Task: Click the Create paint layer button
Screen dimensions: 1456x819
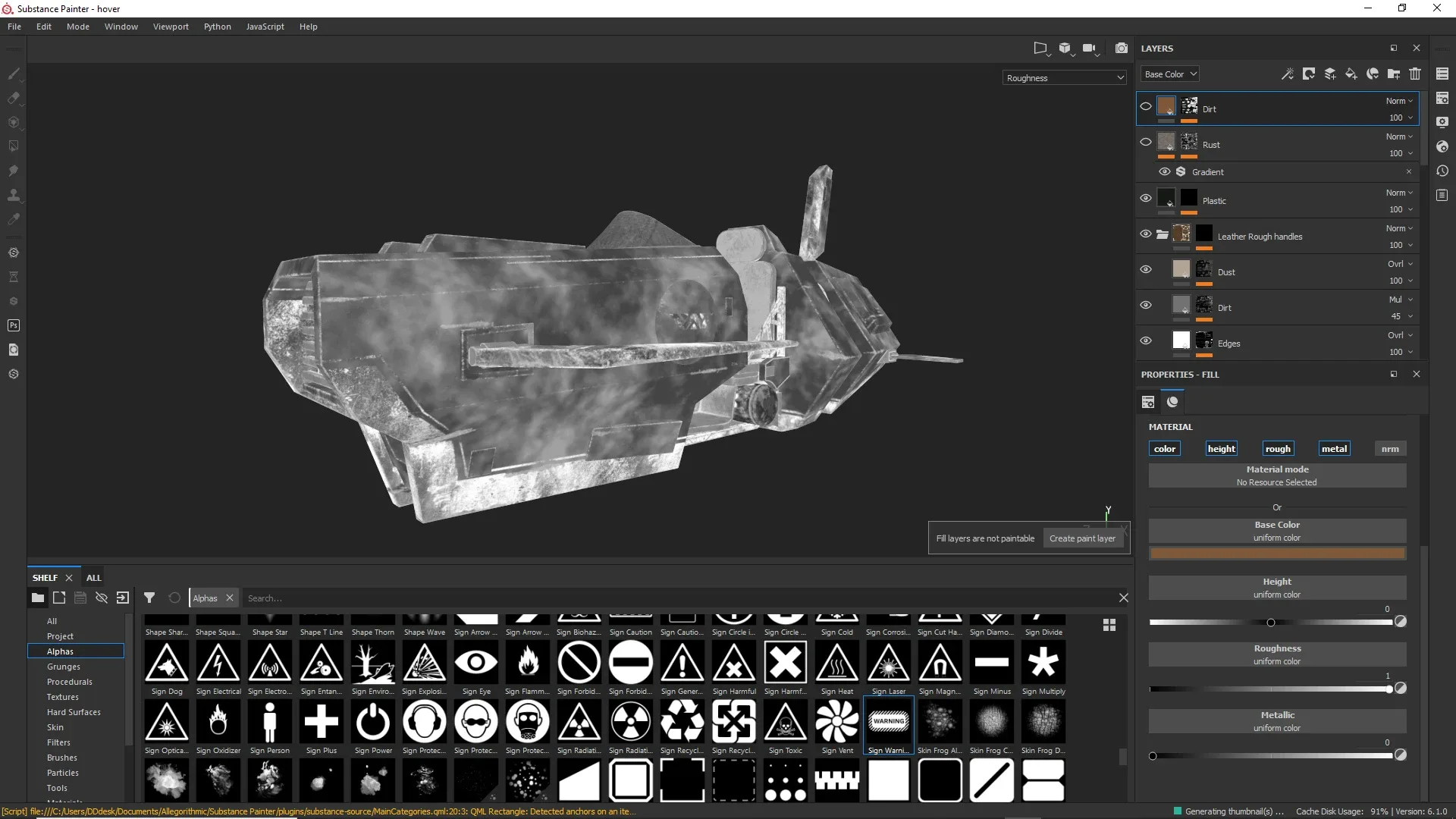Action: pos(1083,538)
